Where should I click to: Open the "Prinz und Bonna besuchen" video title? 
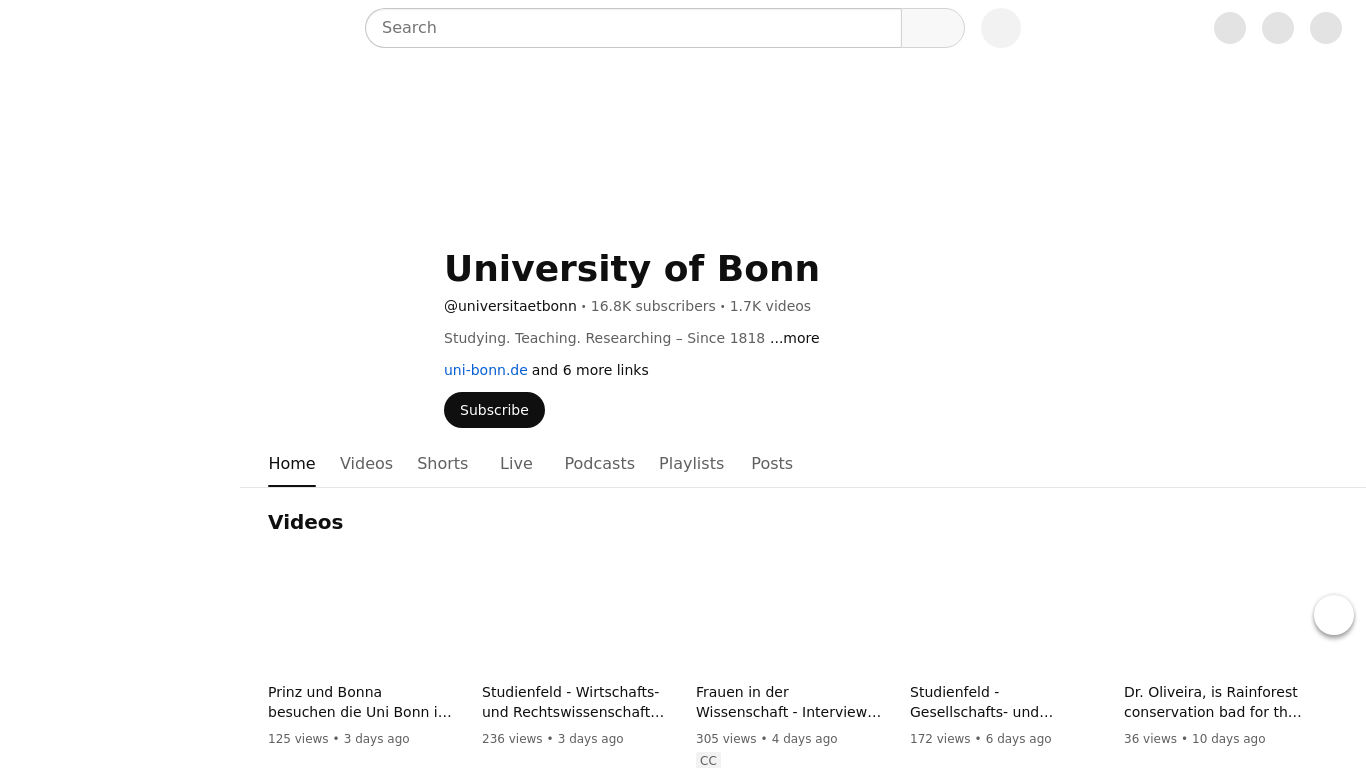[x=359, y=702]
